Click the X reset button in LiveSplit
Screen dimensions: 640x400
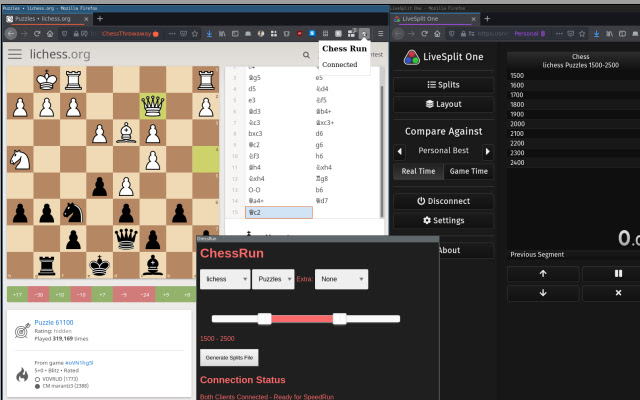(x=618, y=293)
